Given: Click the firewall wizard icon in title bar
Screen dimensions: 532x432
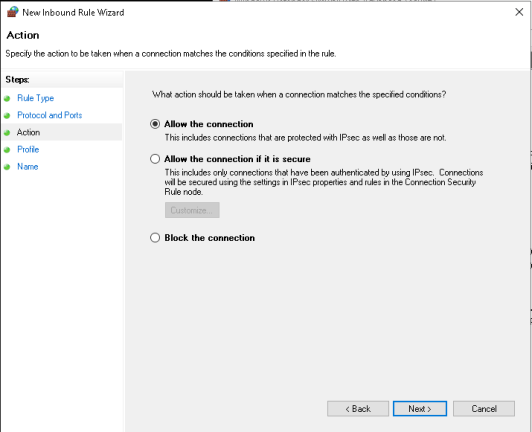Looking at the screenshot, I should click(13, 12).
